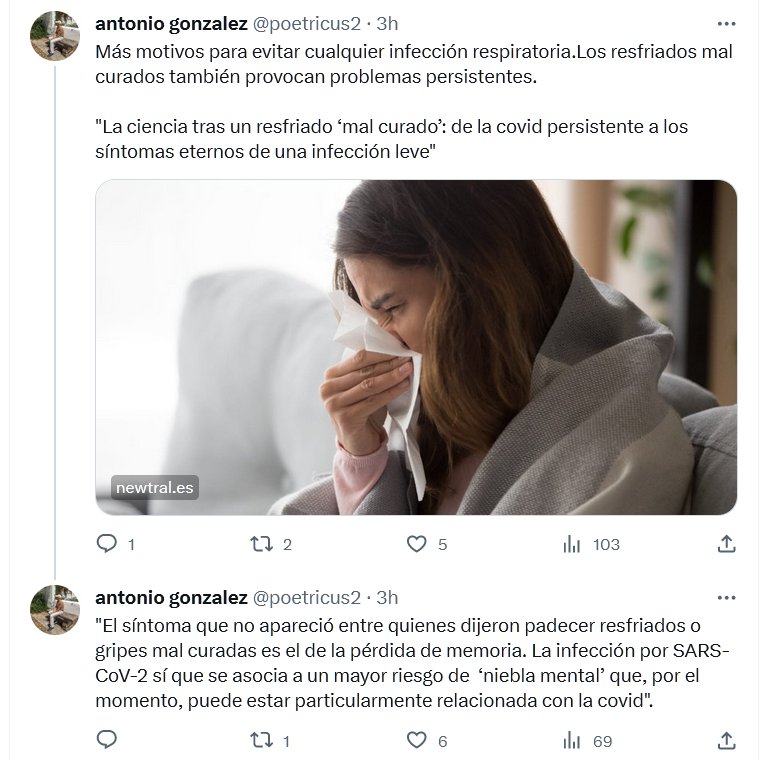Share the first tweet via share icon
Viewport: 778px width, 760px height.
click(x=727, y=544)
